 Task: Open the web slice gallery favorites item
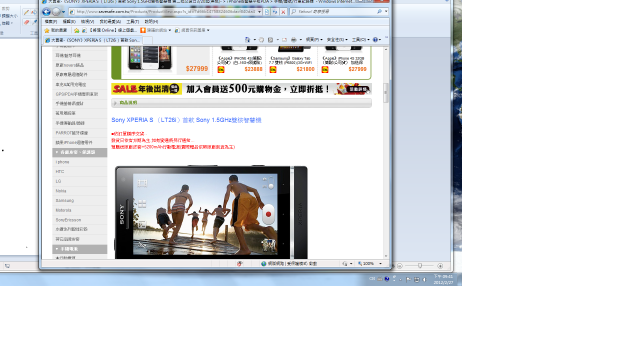tap(192, 31)
